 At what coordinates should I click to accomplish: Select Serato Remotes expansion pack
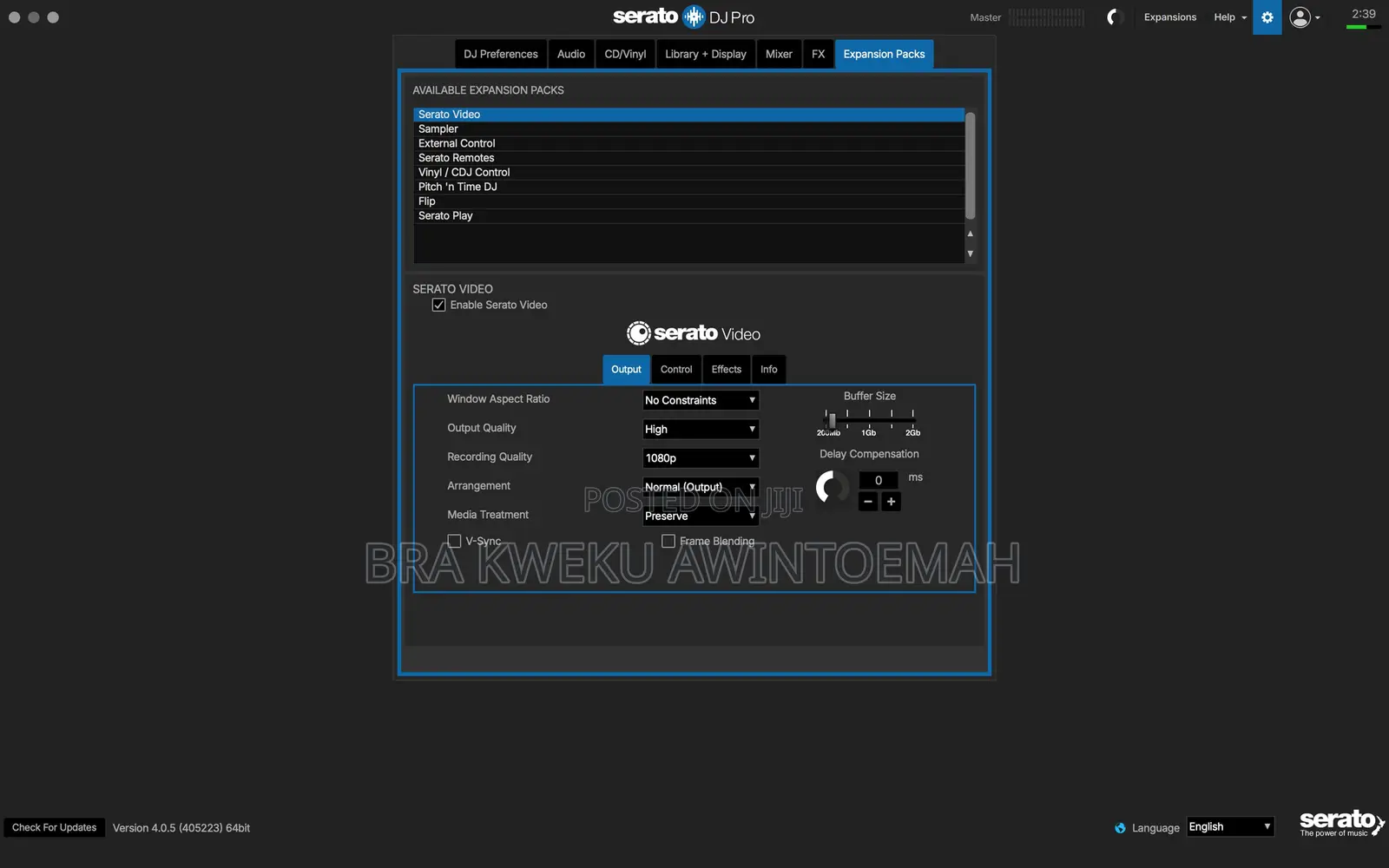688,158
